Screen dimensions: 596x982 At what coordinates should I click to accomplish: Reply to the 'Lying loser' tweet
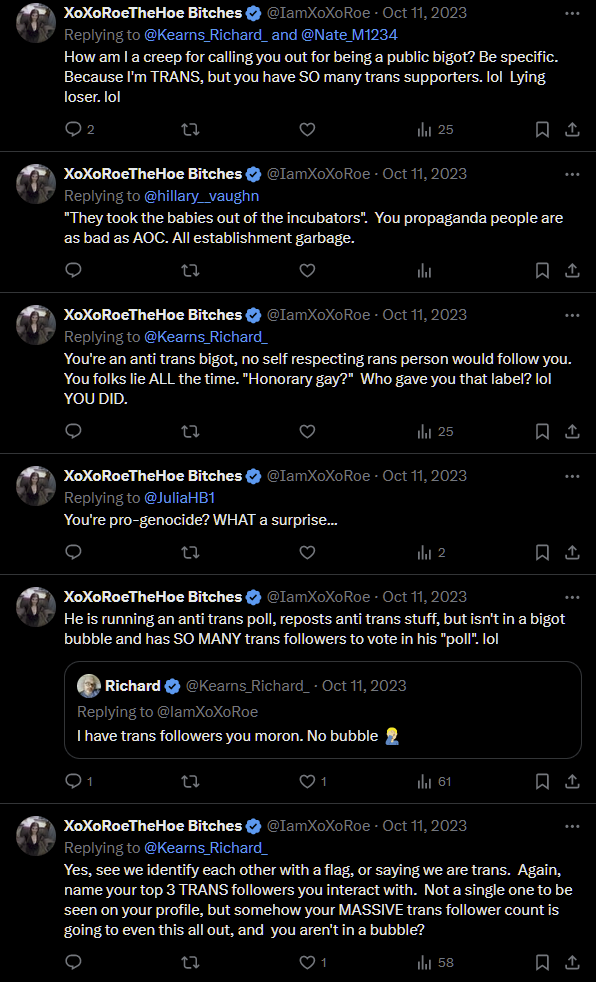pyautogui.click(x=74, y=130)
